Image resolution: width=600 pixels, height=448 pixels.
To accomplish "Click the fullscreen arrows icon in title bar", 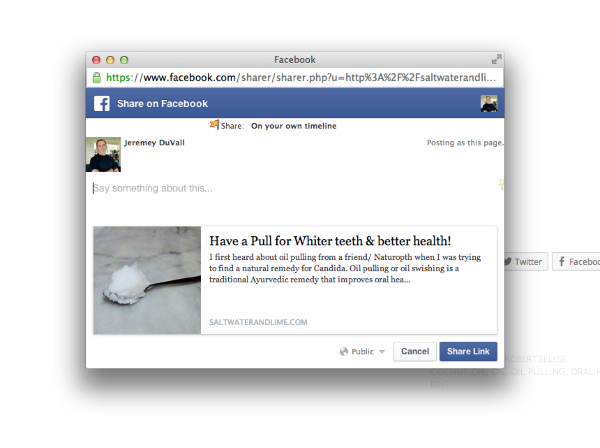I will [x=496, y=60].
